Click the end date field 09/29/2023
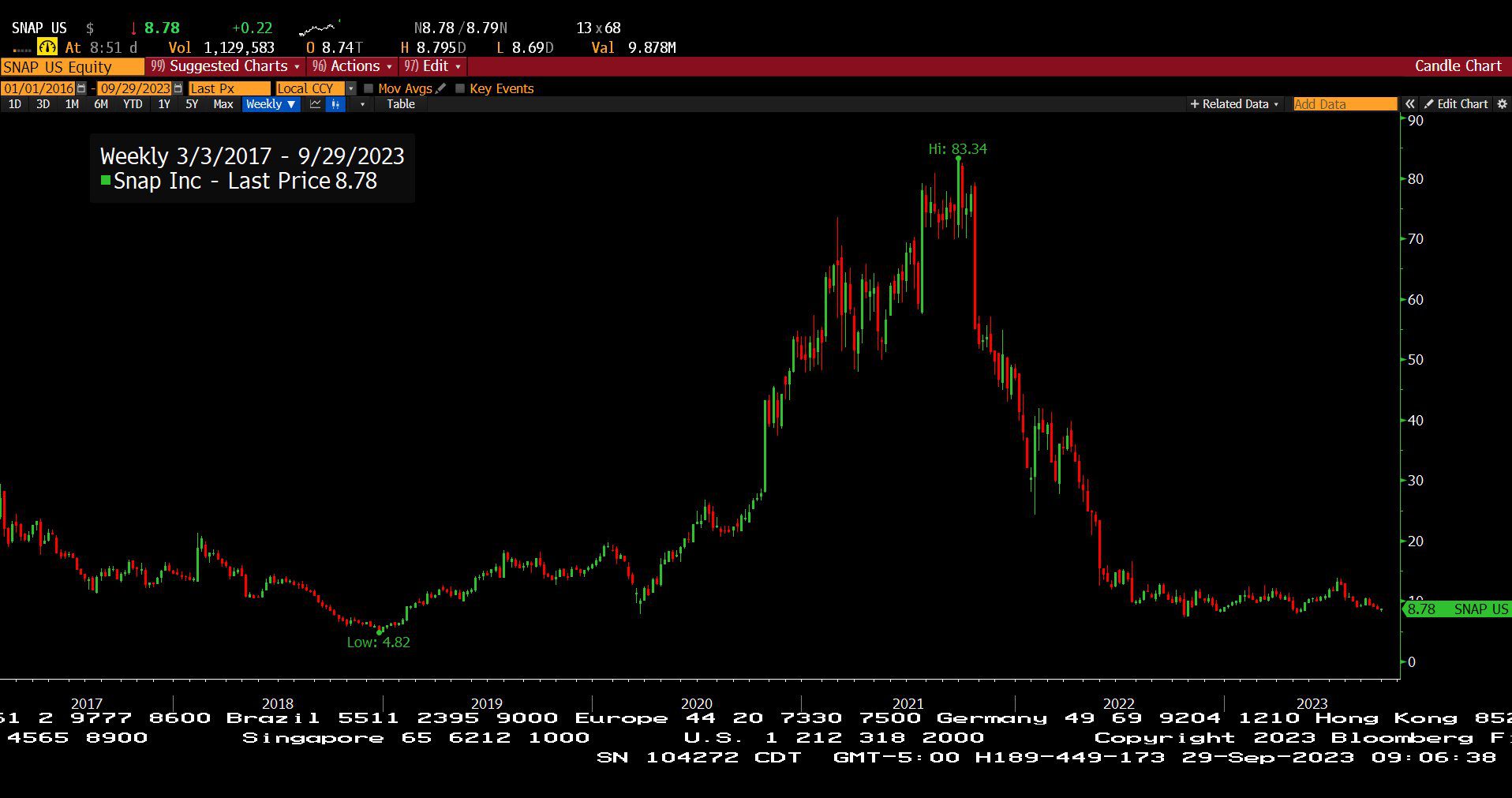This screenshot has width=1512, height=798. [135, 88]
